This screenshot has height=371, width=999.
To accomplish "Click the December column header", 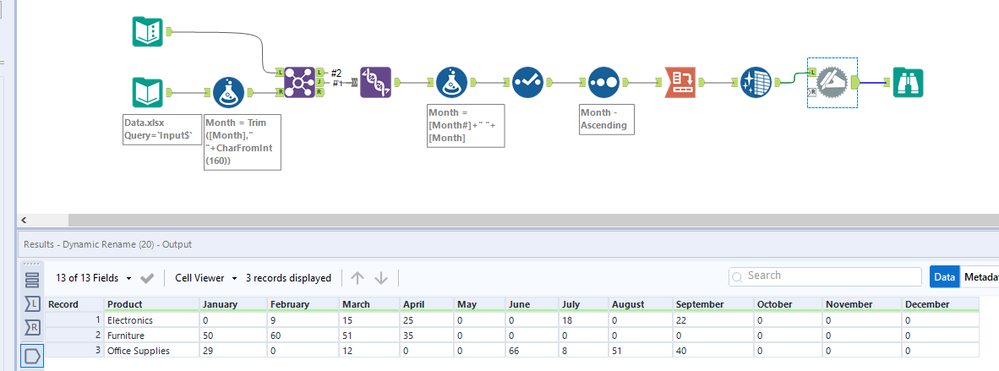I will click(x=941, y=304).
